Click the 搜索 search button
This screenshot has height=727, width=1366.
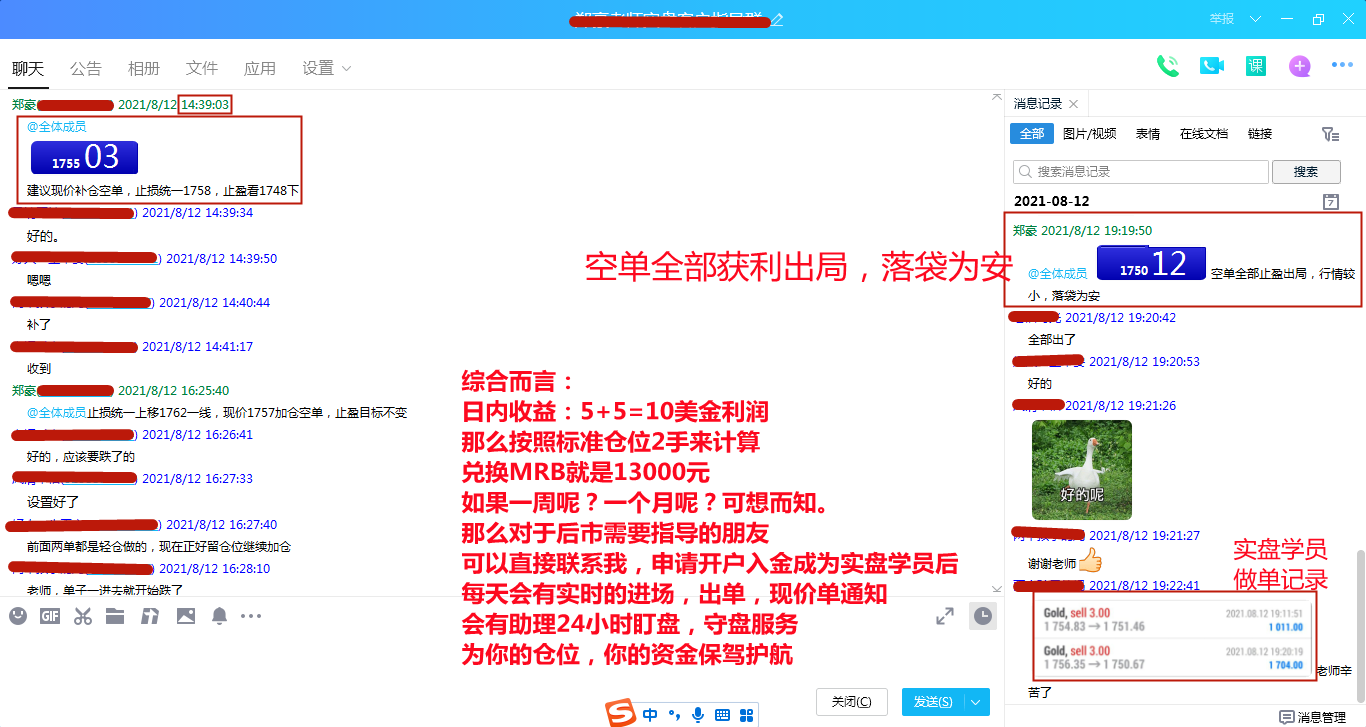(1306, 171)
